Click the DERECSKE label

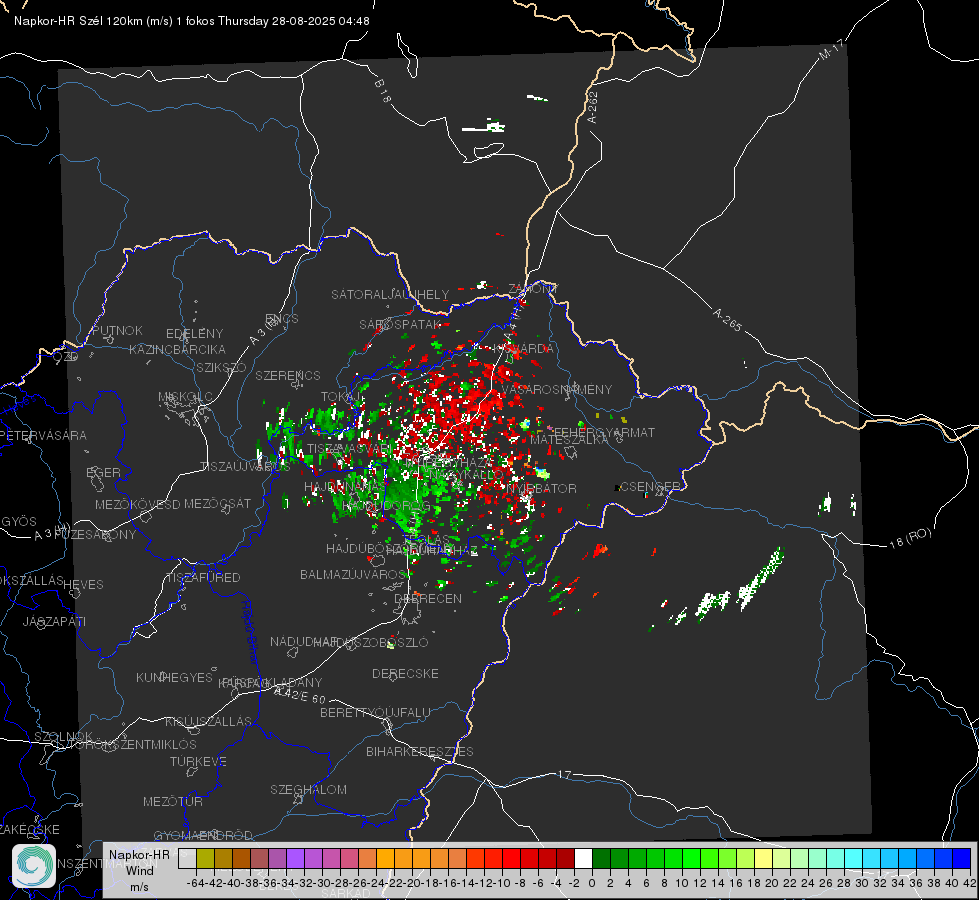[405, 674]
